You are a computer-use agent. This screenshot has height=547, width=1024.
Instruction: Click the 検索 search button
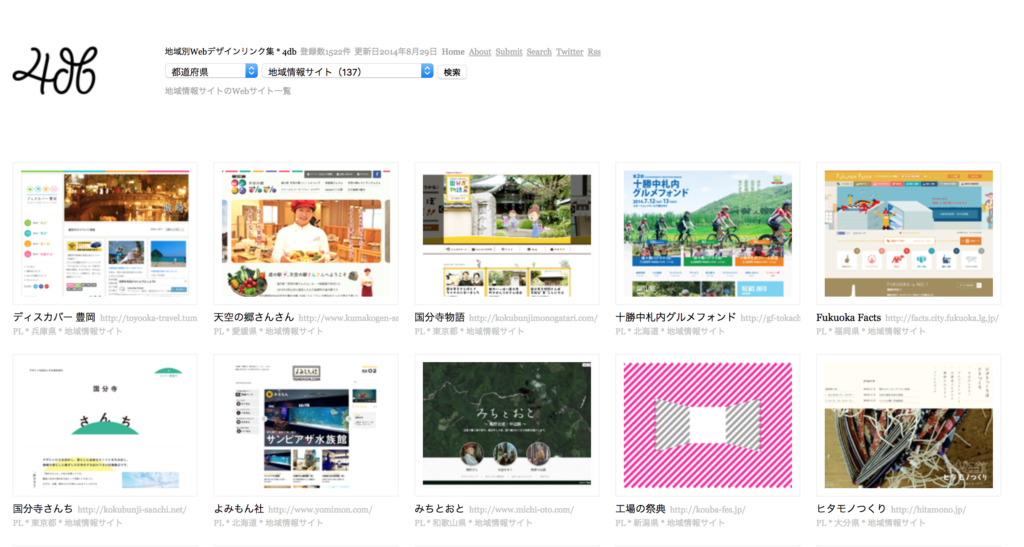[x=452, y=72]
